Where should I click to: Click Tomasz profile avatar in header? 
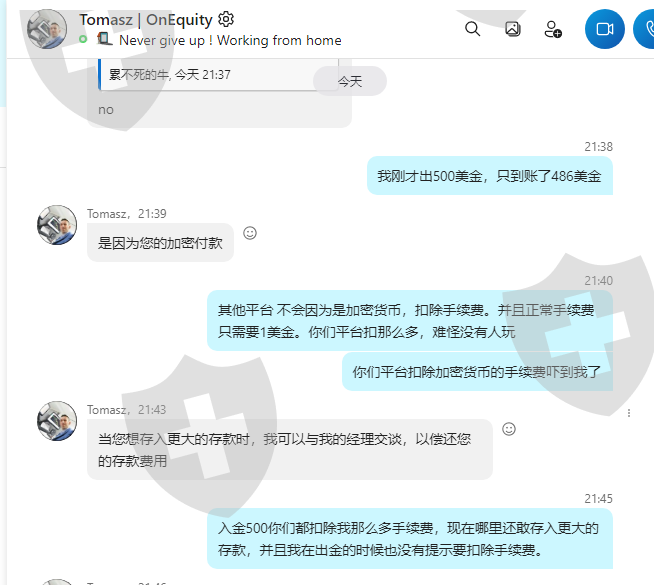47,29
